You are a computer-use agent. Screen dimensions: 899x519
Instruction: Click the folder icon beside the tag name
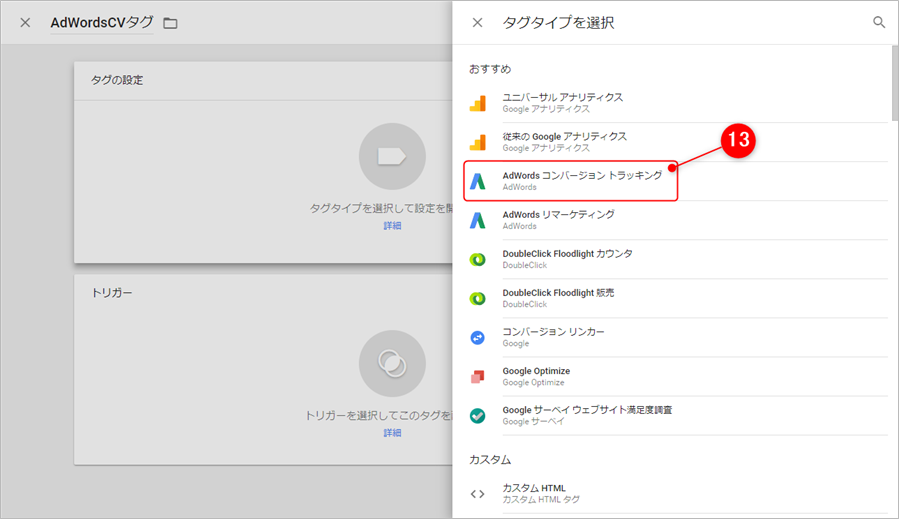point(170,24)
